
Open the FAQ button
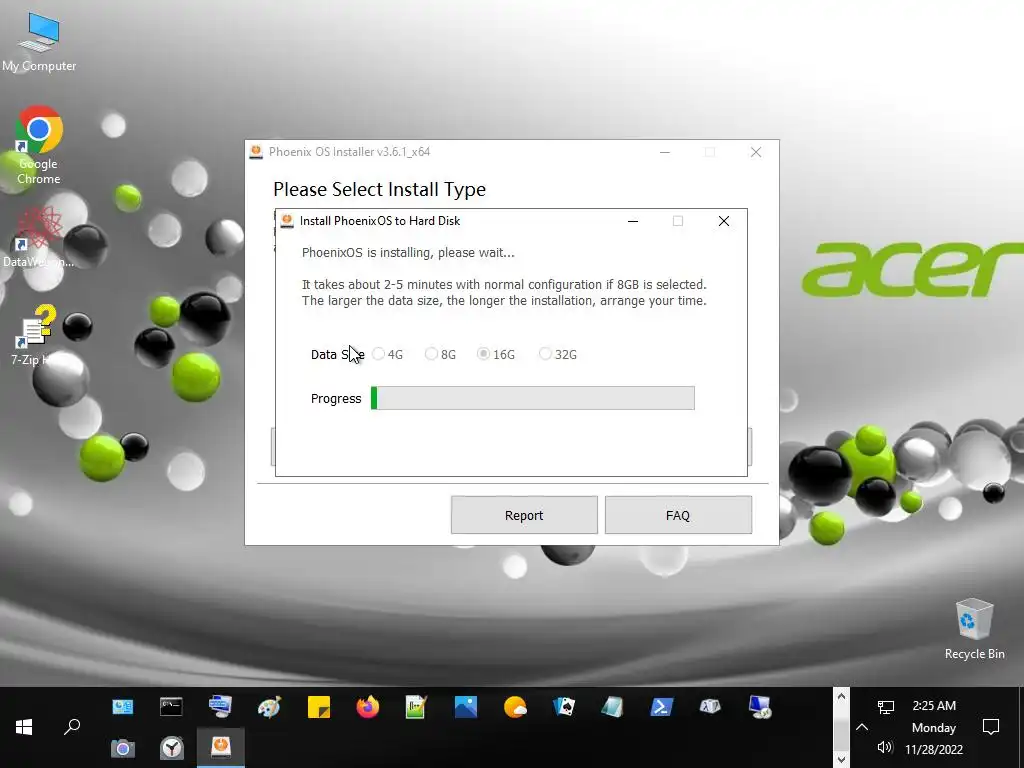click(678, 515)
